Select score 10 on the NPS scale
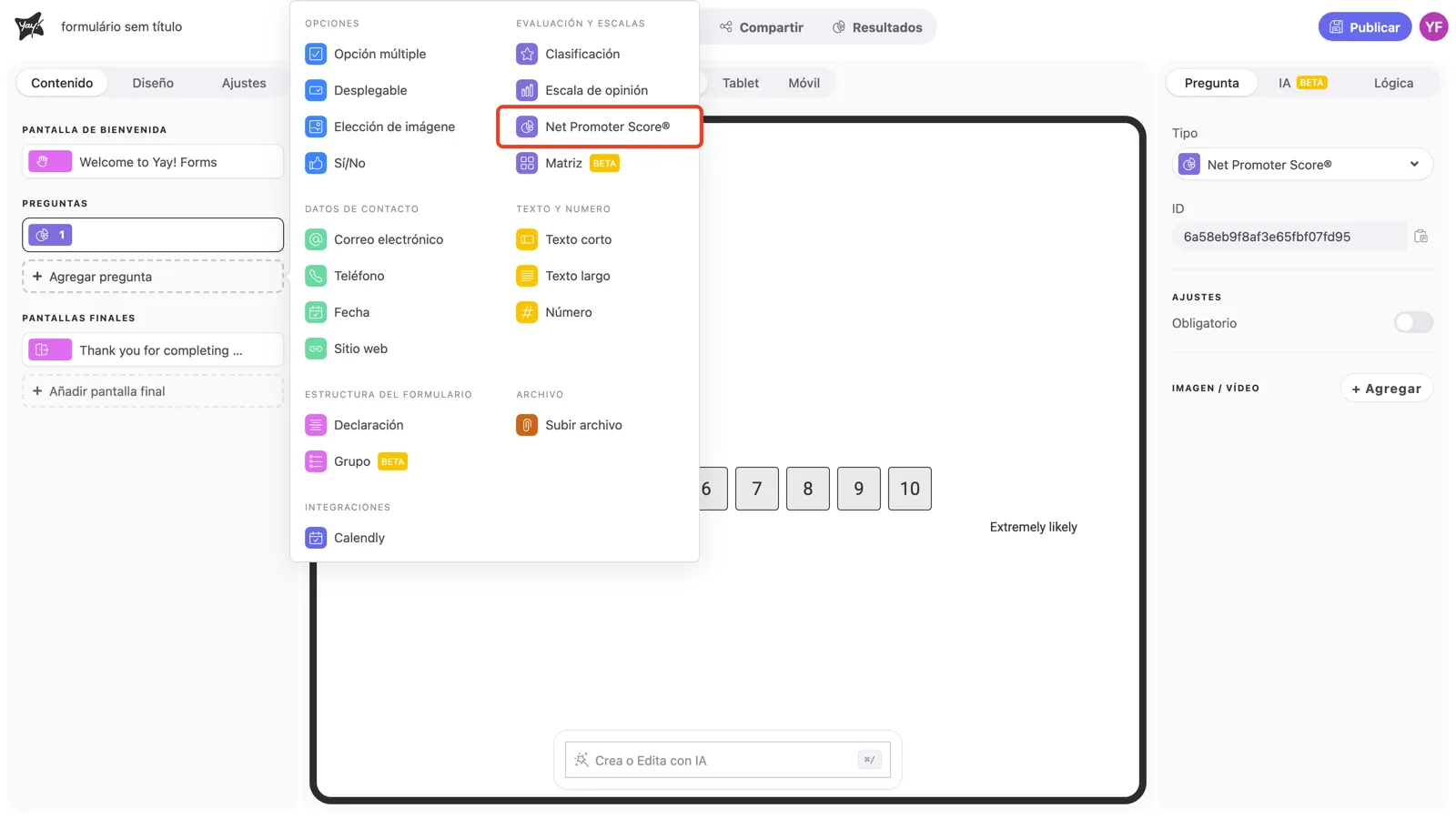The image size is (1456, 819). pos(910,489)
